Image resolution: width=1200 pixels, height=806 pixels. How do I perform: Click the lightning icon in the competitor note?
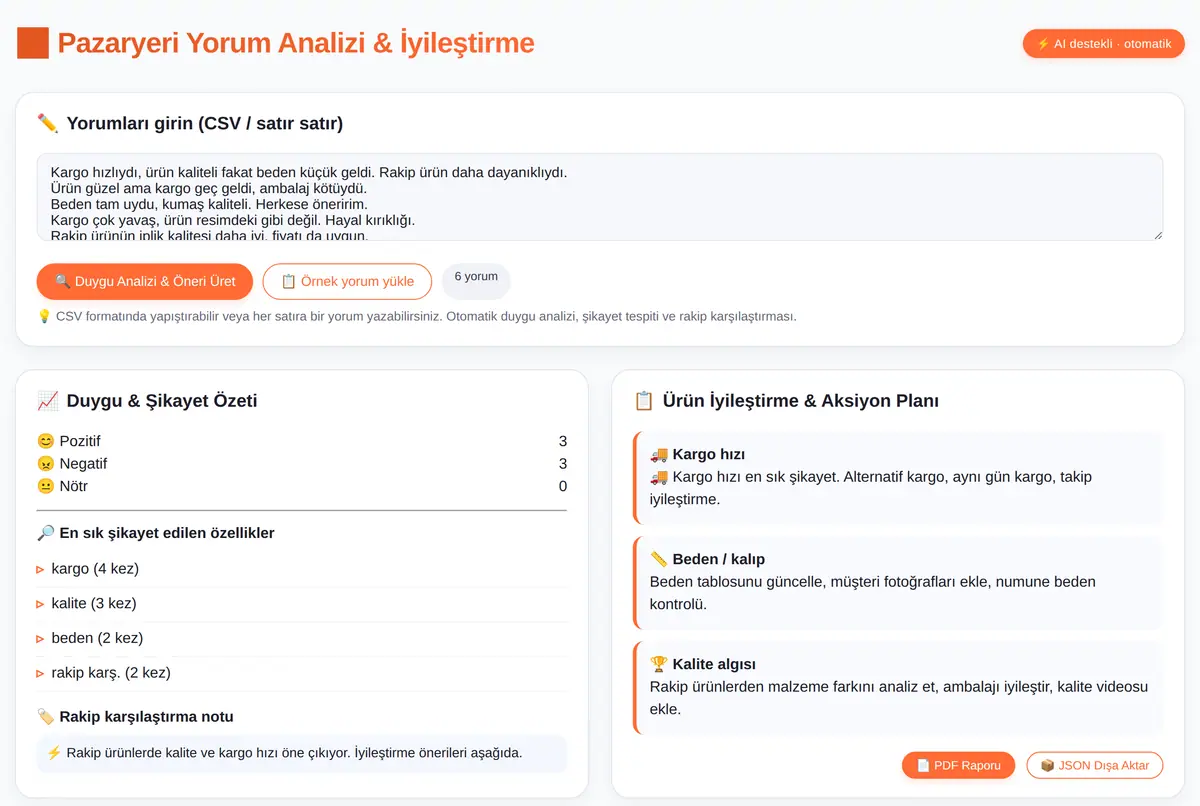(54, 753)
